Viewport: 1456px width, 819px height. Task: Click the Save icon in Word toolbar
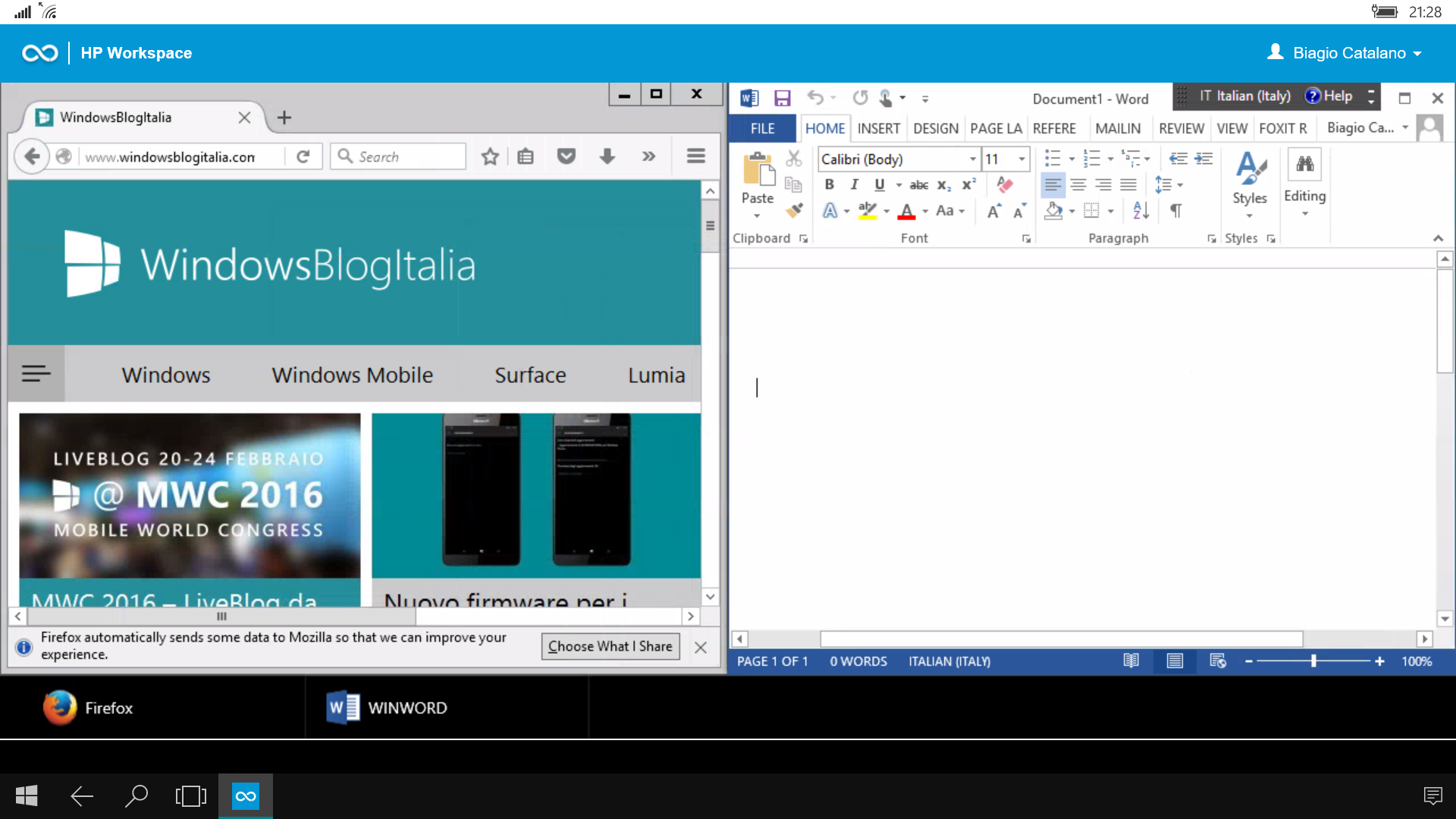[x=782, y=98]
